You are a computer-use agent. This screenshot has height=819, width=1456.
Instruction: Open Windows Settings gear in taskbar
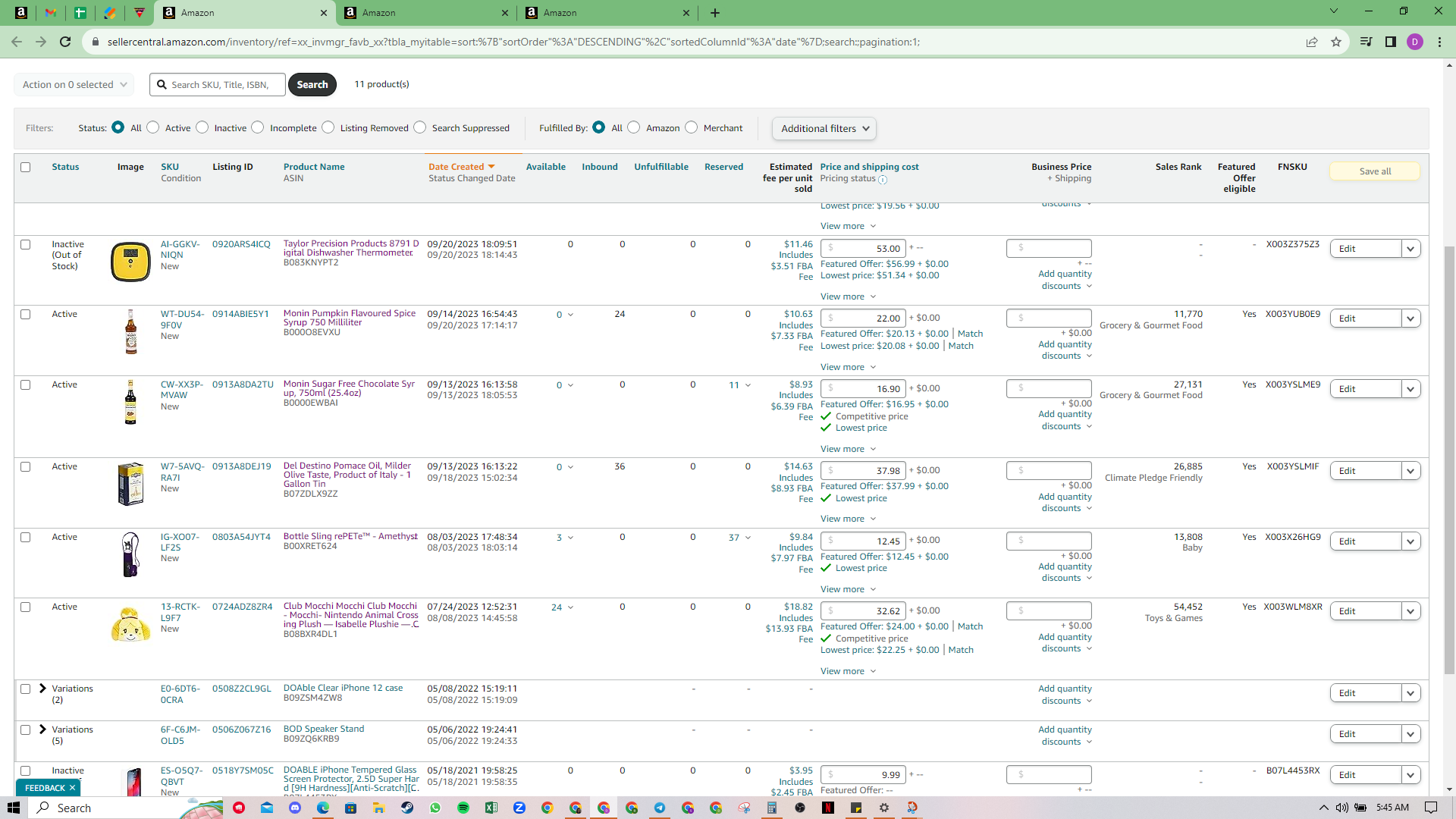coord(884,808)
